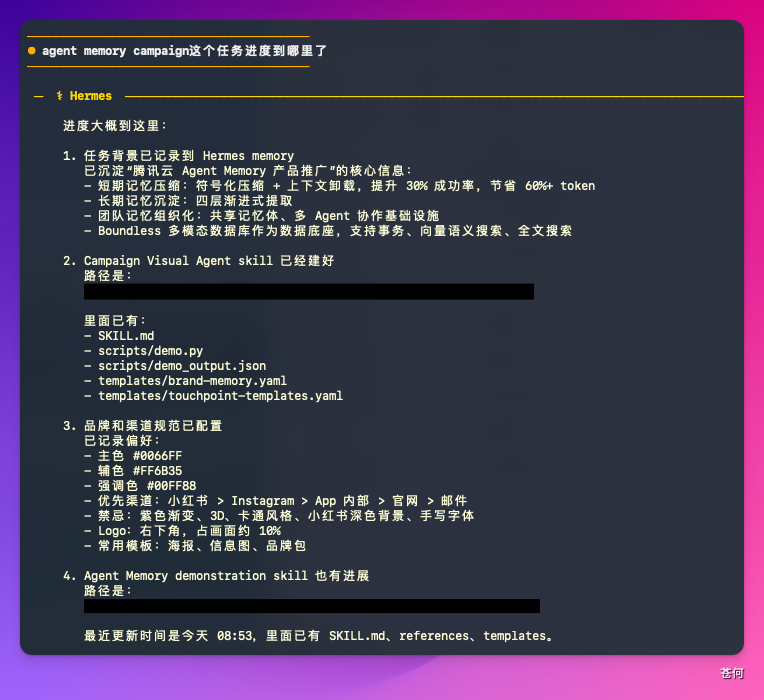This screenshot has height=700, width=764.
Task: Click the line starting '优先渠道:小红书'
Action: tap(275, 501)
